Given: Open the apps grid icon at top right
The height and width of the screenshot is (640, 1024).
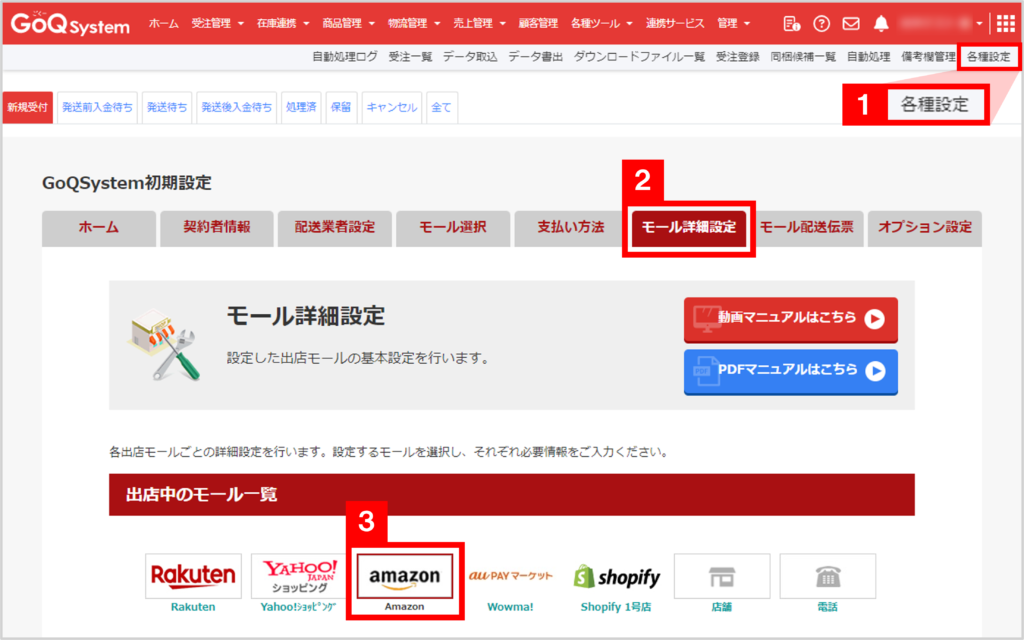Looking at the screenshot, I should click(1004, 22).
